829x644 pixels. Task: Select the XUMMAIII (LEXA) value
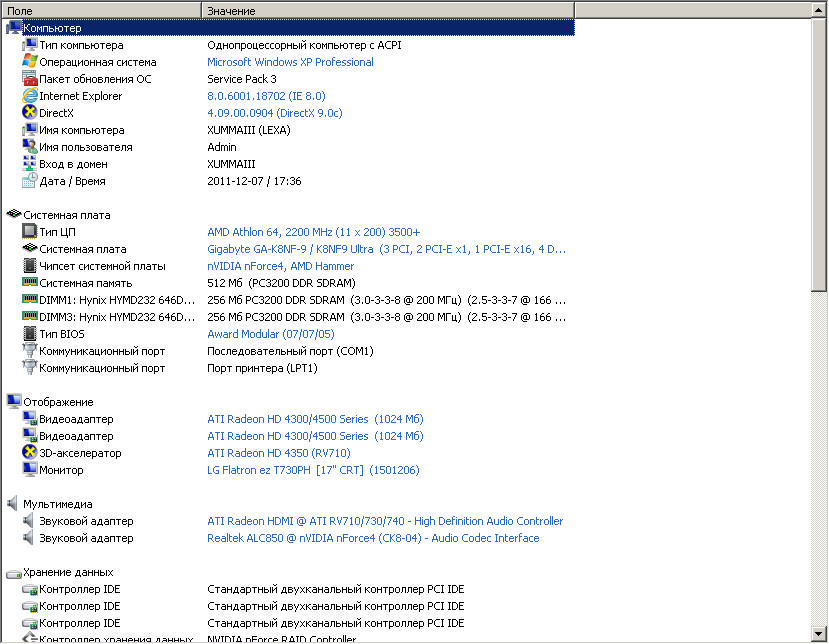pos(248,130)
